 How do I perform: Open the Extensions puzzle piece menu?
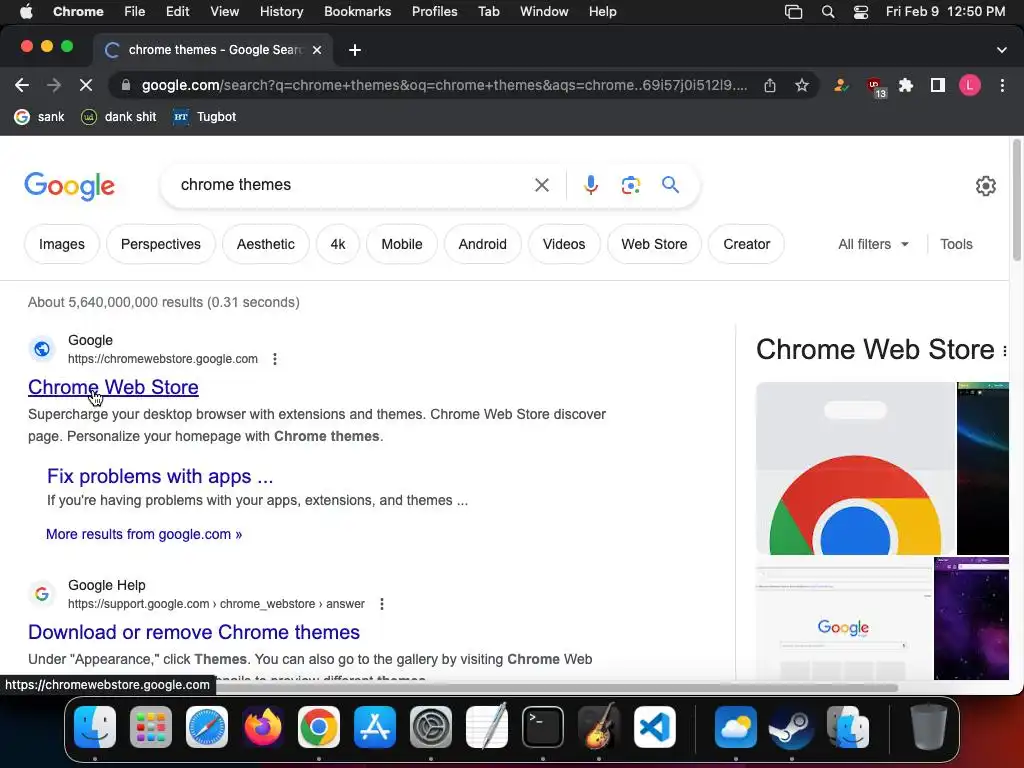906,85
